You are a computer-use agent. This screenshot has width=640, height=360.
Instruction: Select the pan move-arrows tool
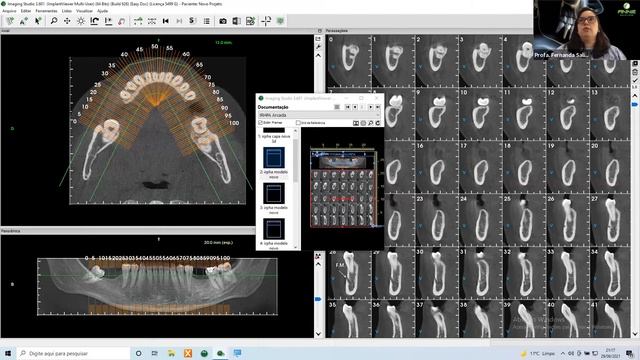click(67, 21)
